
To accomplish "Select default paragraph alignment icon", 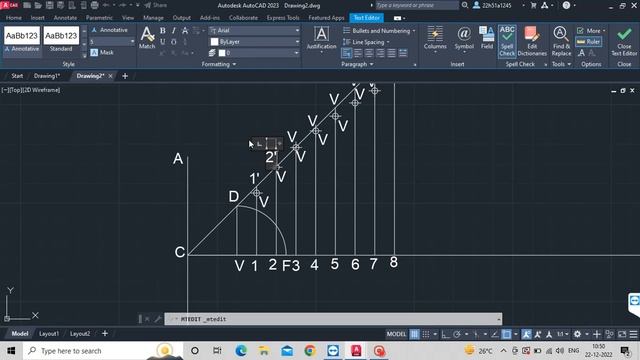I will (347, 53).
